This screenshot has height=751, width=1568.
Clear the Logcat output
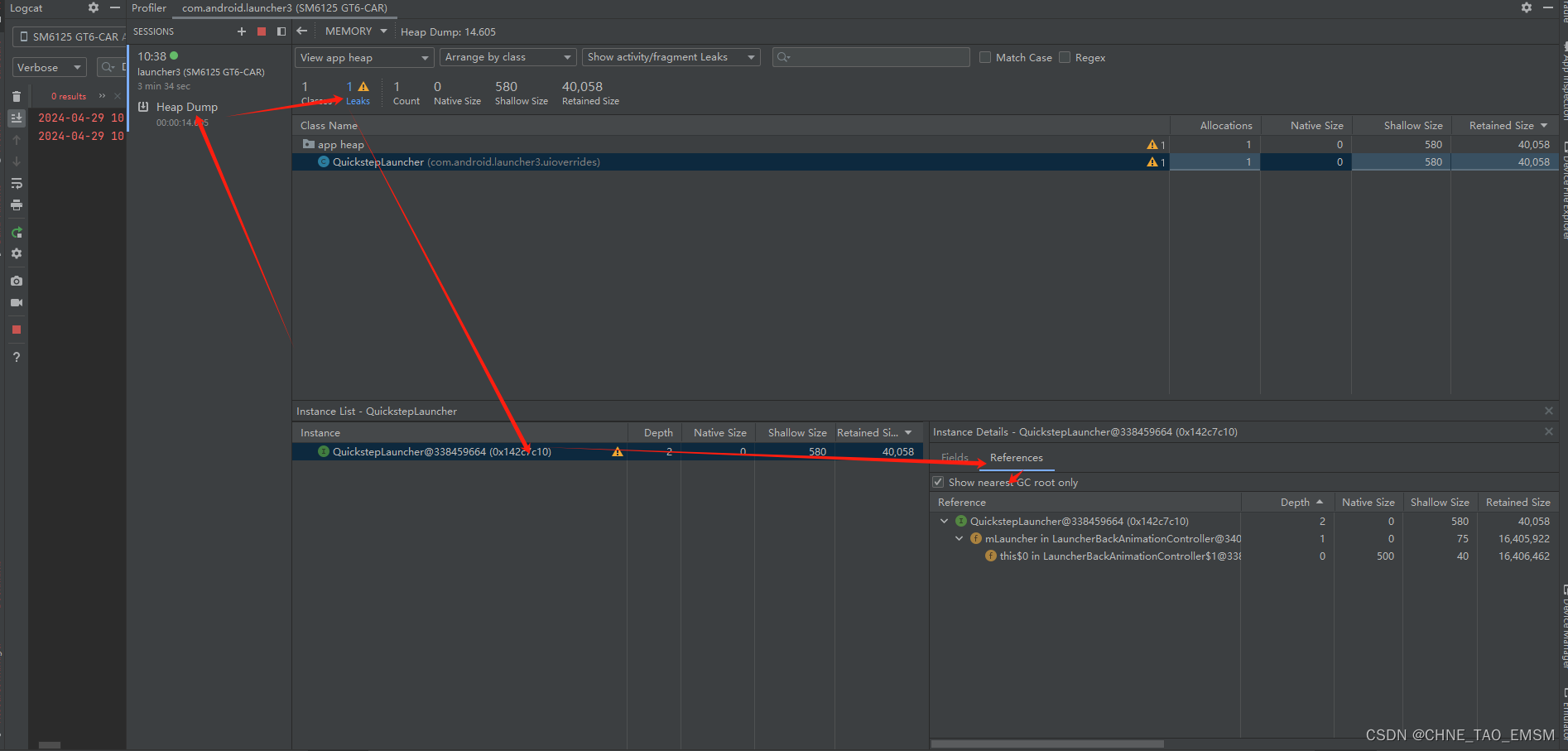coord(17,95)
